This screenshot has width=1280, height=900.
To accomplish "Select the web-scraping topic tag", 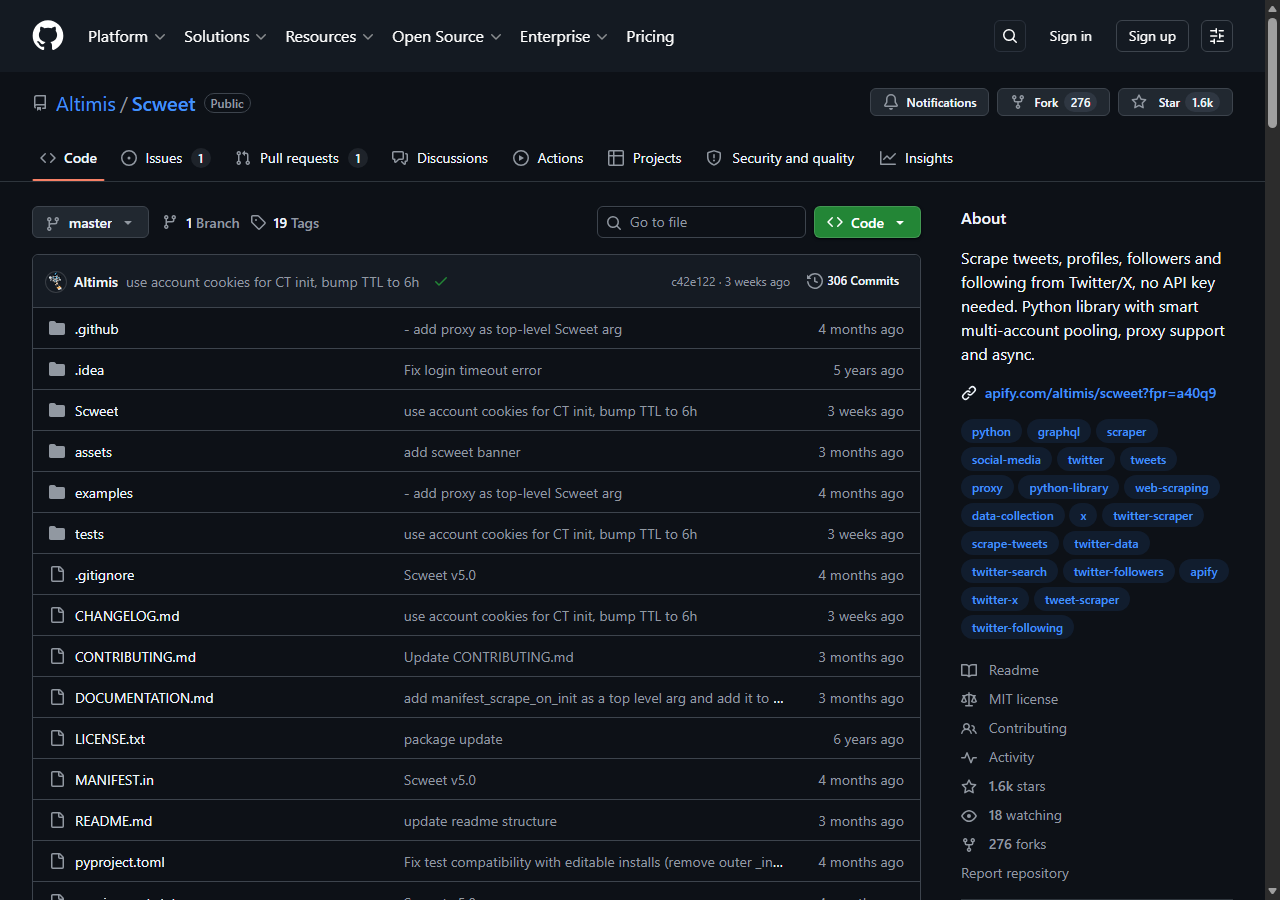I will point(1172,488).
